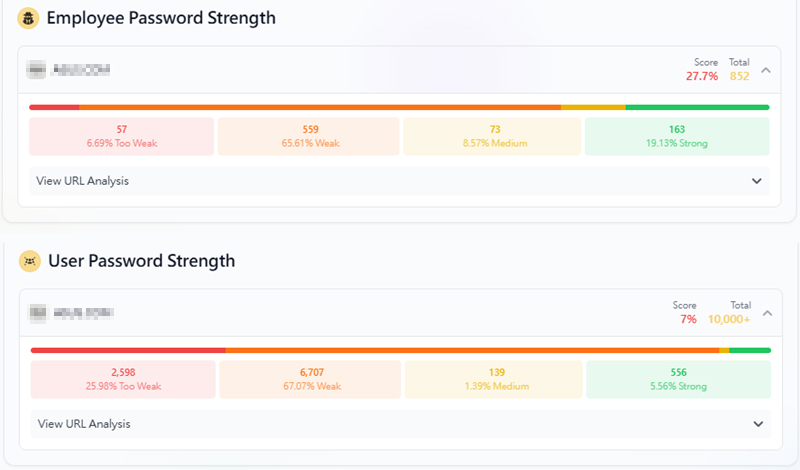Click the green segment of employee strength bar

click(697, 107)
